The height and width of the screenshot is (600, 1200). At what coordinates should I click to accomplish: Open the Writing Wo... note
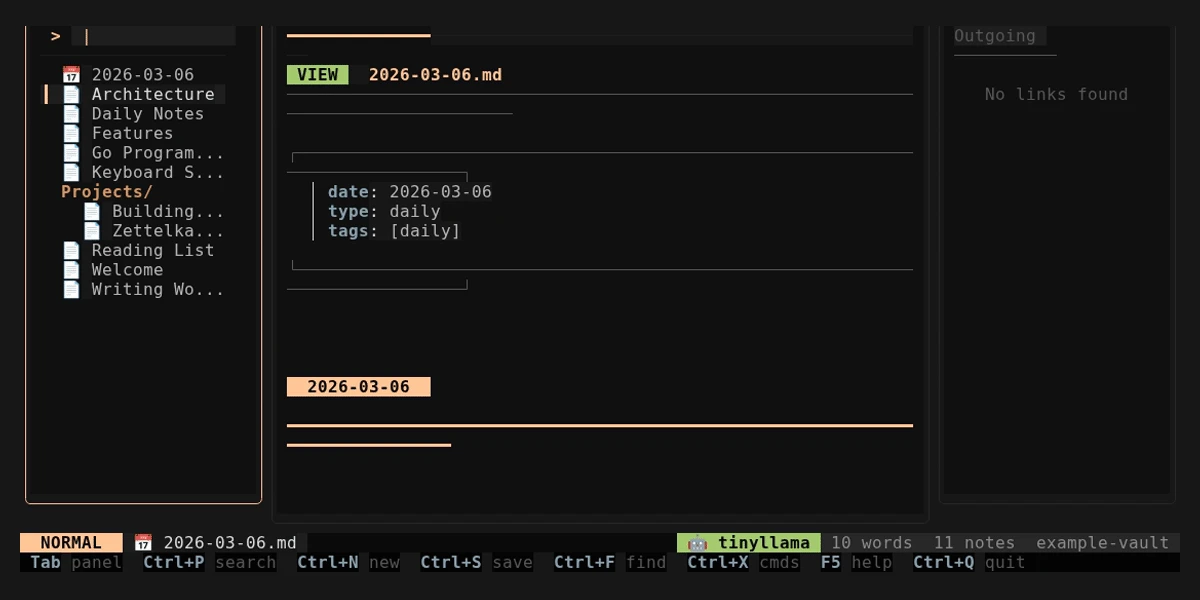(x=158, y=289)
